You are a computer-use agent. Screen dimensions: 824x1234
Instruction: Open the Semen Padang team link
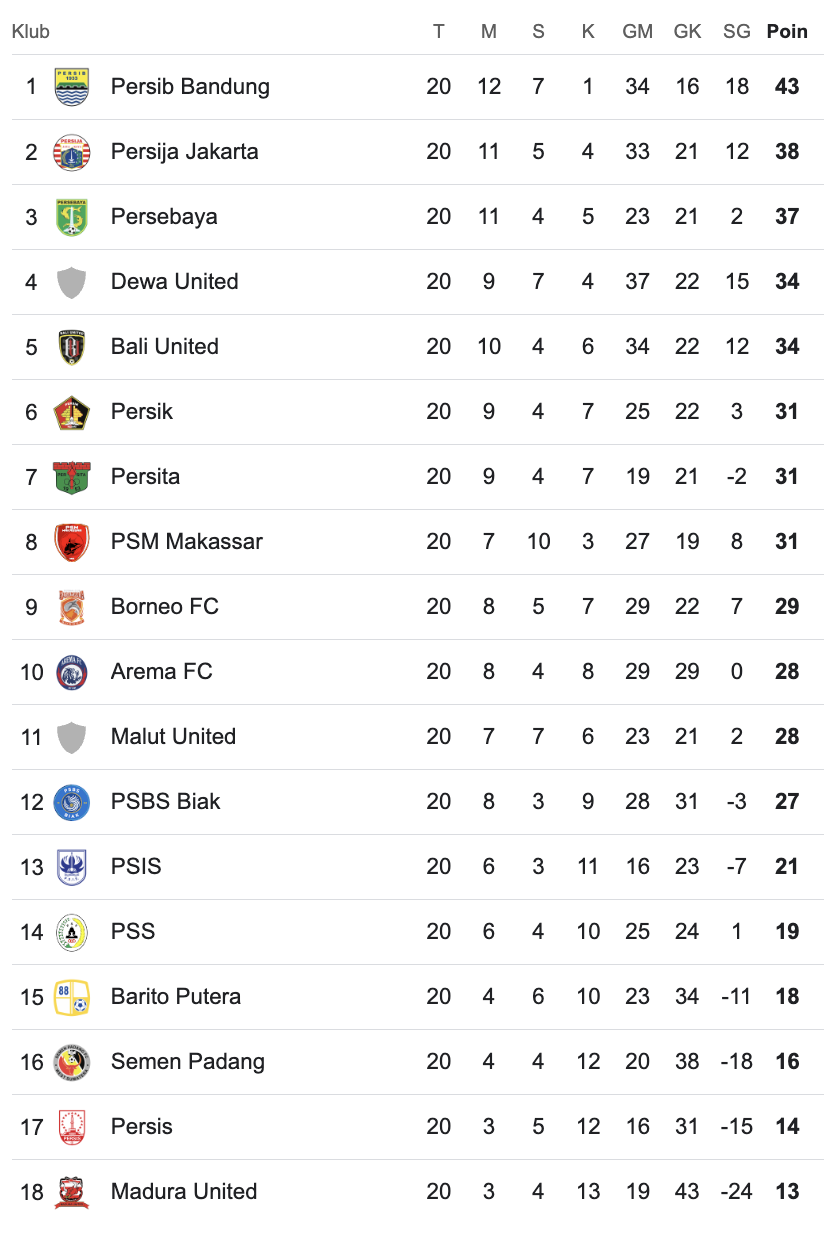pyautogui.click(x=188, y=1061)
